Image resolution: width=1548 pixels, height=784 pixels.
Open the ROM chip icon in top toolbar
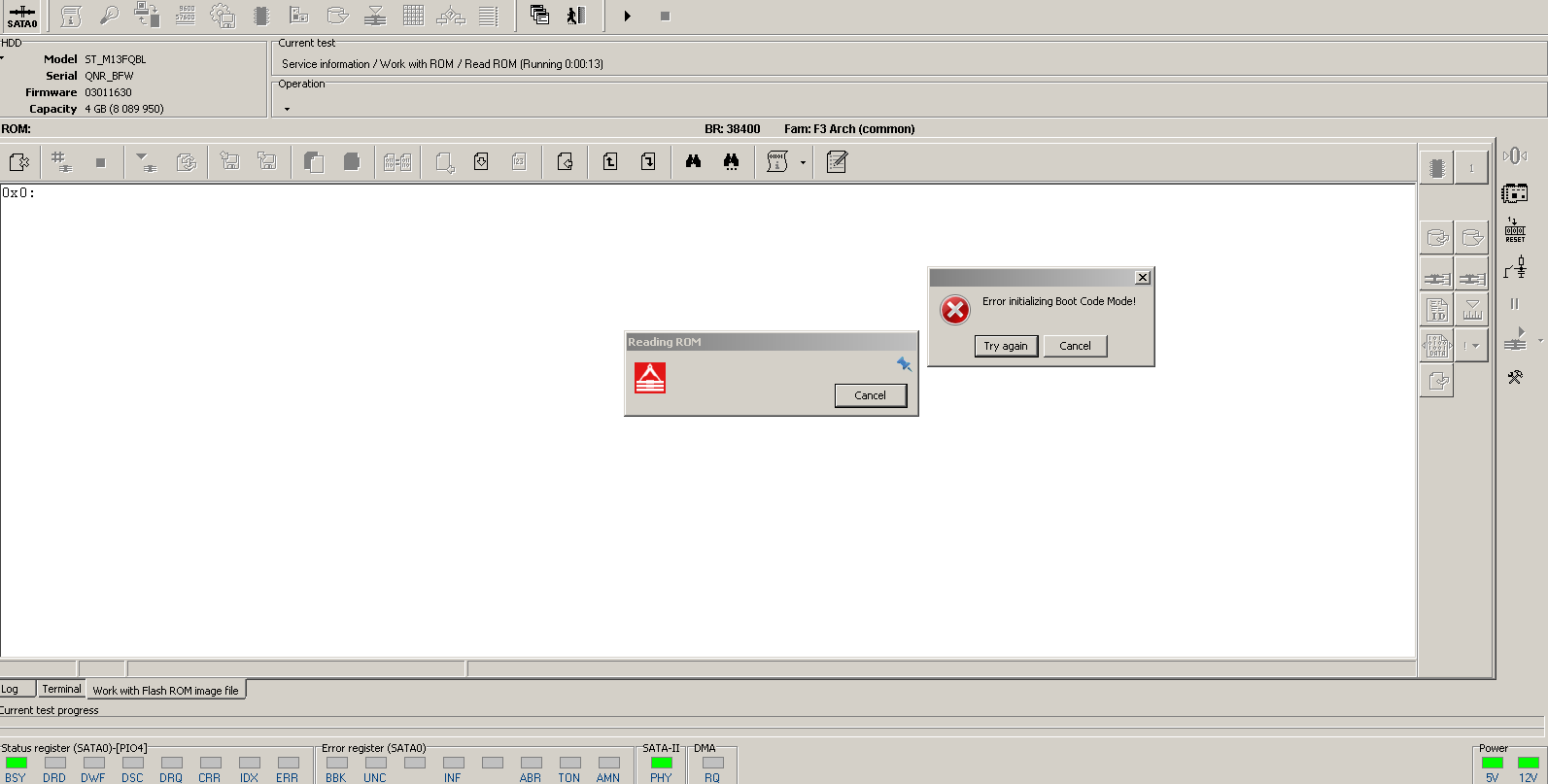[x=260, y=16]
